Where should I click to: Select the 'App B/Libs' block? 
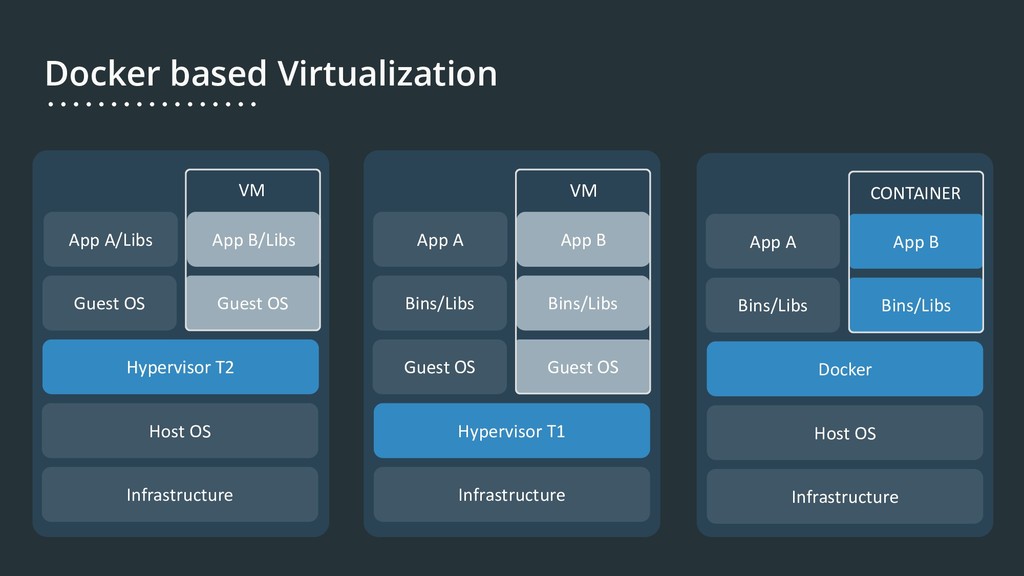coord(253,240)
